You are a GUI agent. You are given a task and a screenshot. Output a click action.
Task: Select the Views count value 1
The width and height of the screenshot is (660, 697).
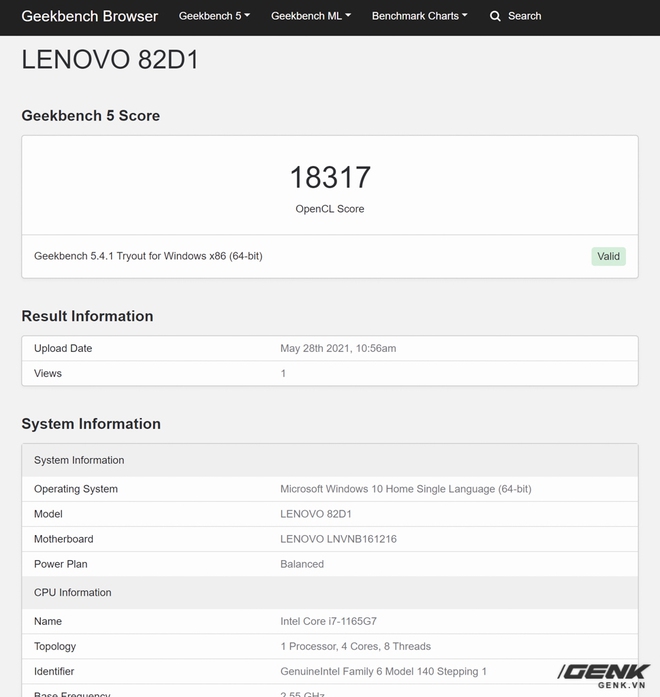(283, 373)
